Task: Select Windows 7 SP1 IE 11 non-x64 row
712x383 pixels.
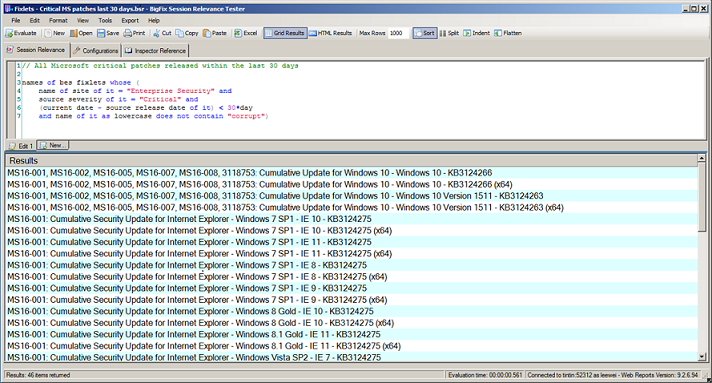Action: click(352, 242)
